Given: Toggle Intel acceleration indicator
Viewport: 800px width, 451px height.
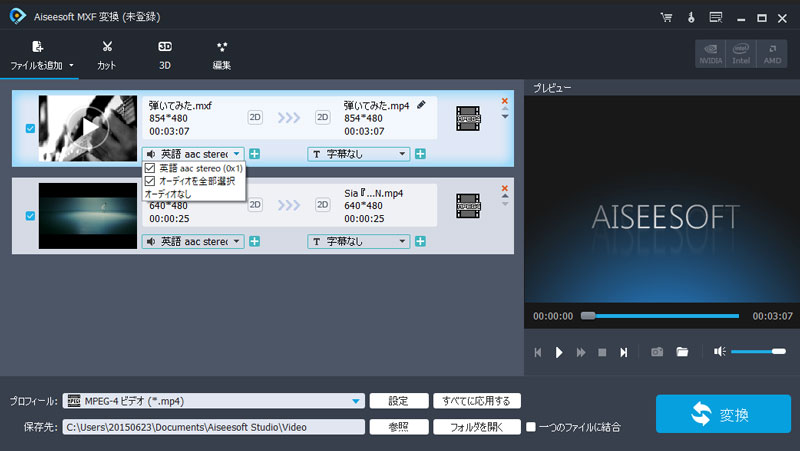Looking at the screenshot, I should tap(741, 54).
